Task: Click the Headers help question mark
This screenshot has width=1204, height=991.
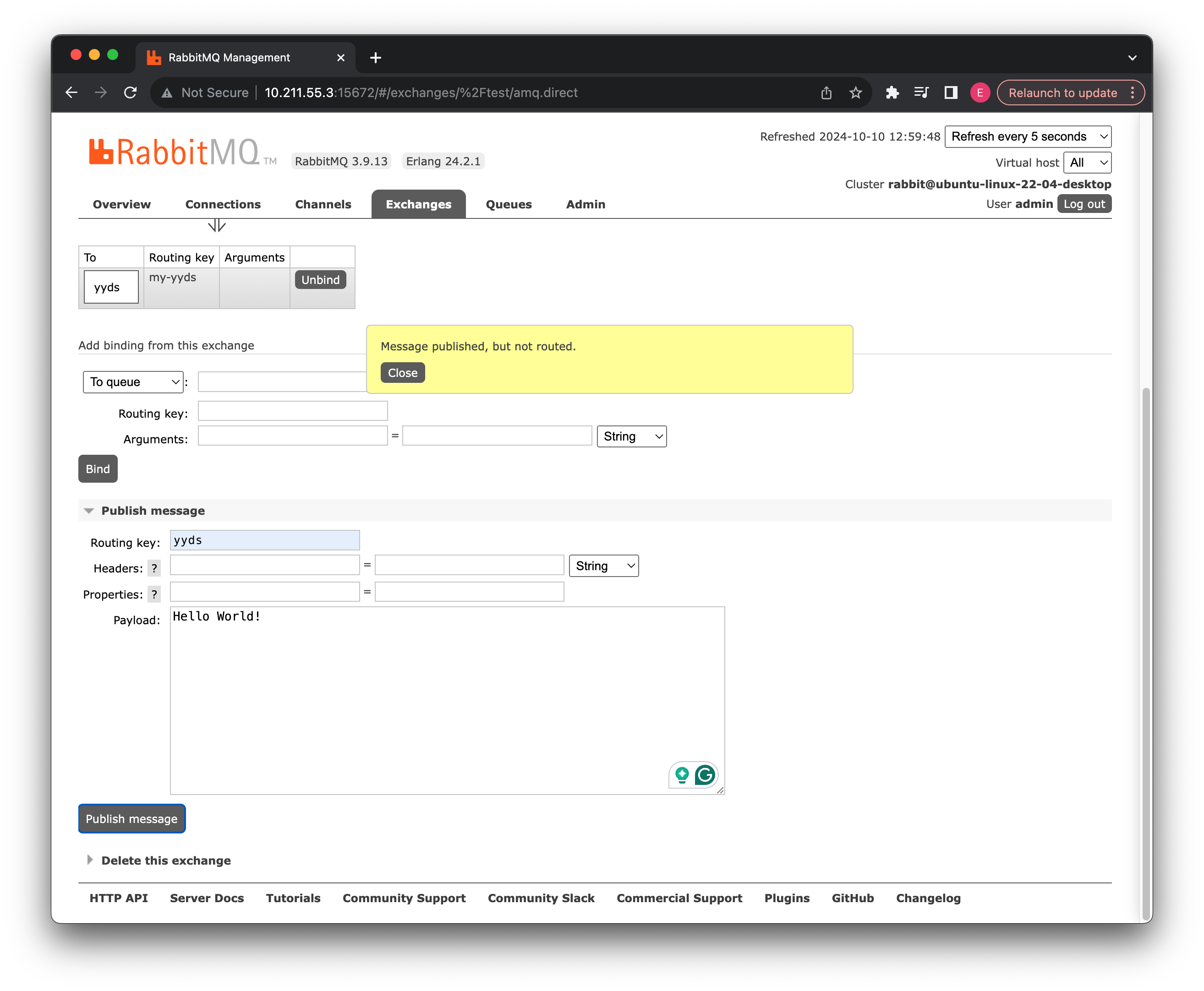Action: (153, 568)
